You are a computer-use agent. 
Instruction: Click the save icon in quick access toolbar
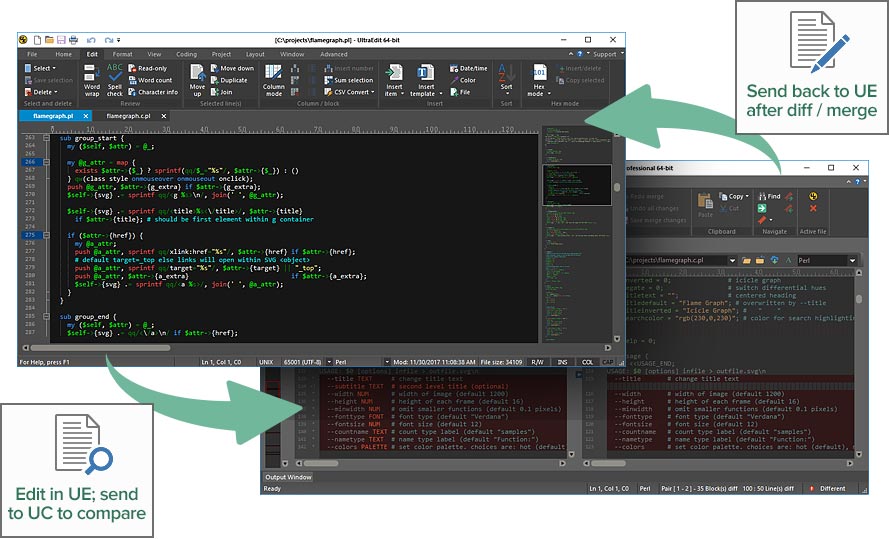coord(61,40)
